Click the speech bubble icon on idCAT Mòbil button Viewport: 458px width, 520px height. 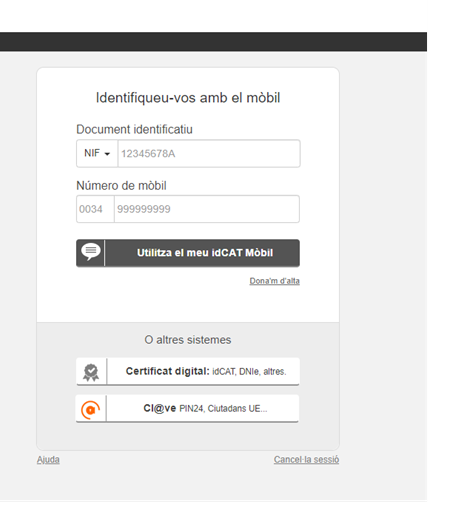point(91,252)
